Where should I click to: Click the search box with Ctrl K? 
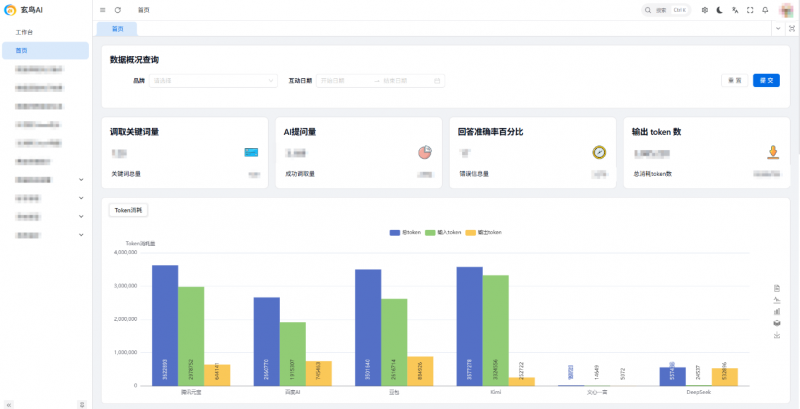coord(667,10)
